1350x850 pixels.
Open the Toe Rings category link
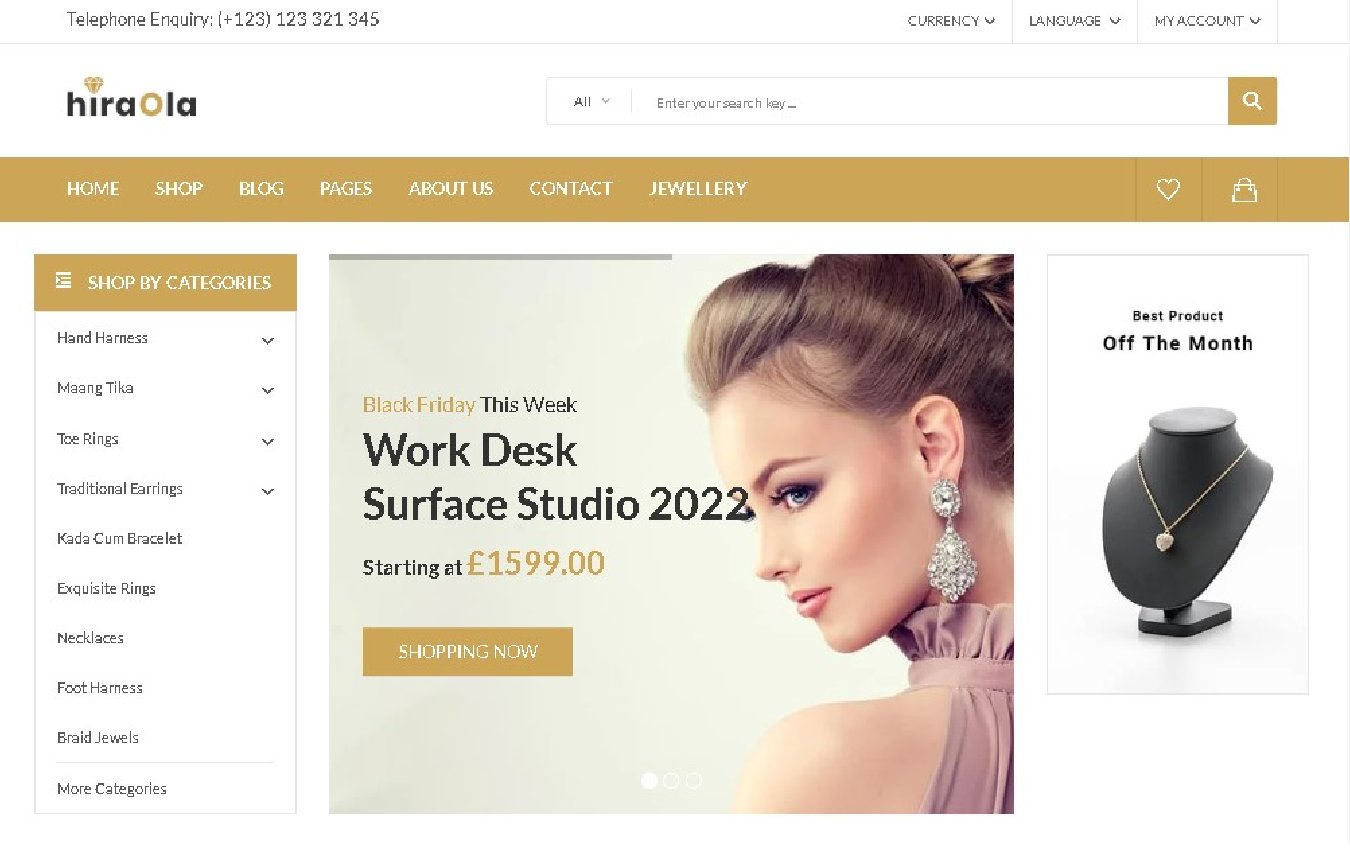88,438
